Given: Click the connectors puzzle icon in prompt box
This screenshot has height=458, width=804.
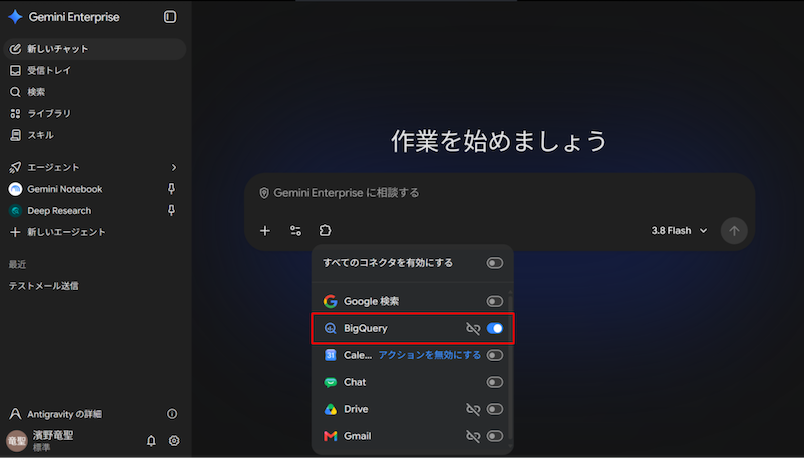Looking at the screenshot, I should pyautogui.click(x=326, y=231).
